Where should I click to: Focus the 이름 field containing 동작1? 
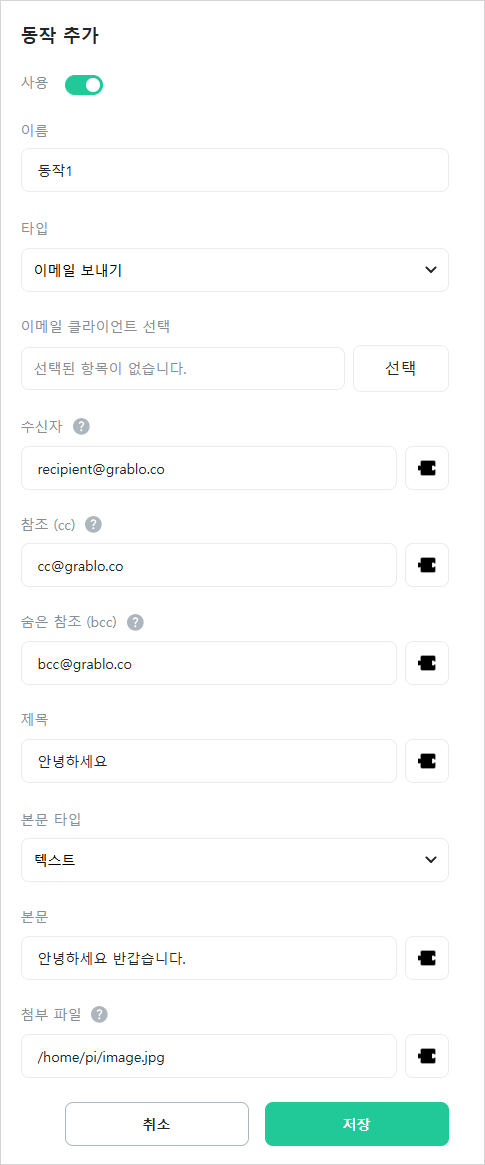click(x=235, y=170)
